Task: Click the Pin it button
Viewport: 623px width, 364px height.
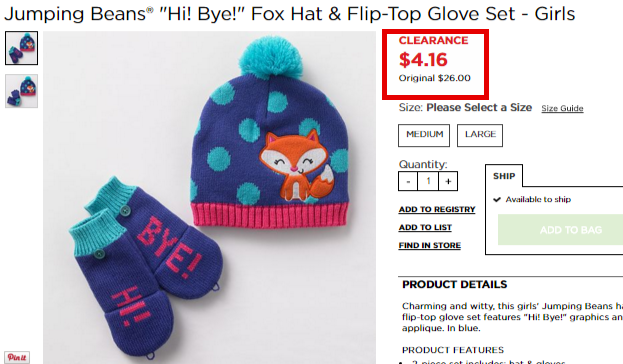Action: click(x=17, y=357)
